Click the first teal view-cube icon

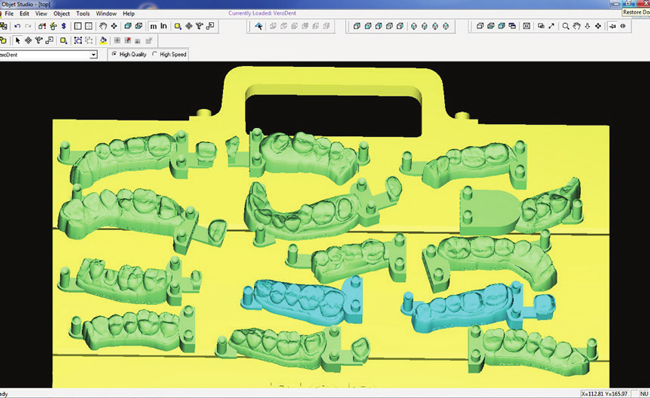[357, 26]
